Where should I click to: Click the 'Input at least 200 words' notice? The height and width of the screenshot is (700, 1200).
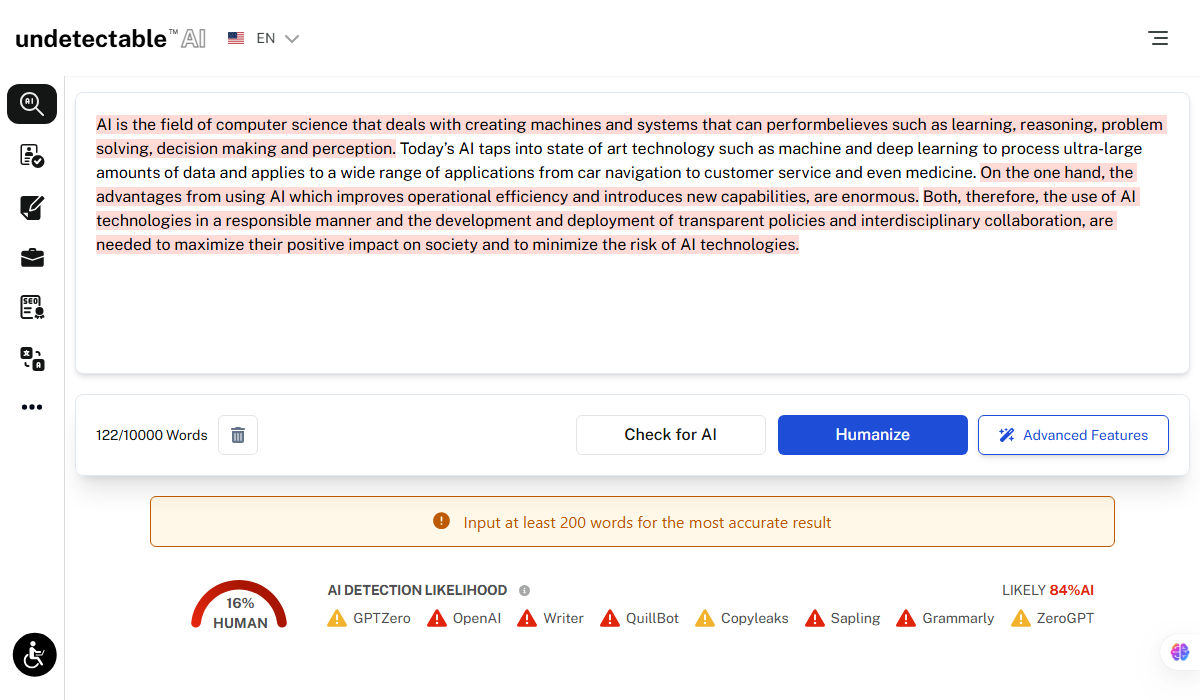click(x=632, y=522)
